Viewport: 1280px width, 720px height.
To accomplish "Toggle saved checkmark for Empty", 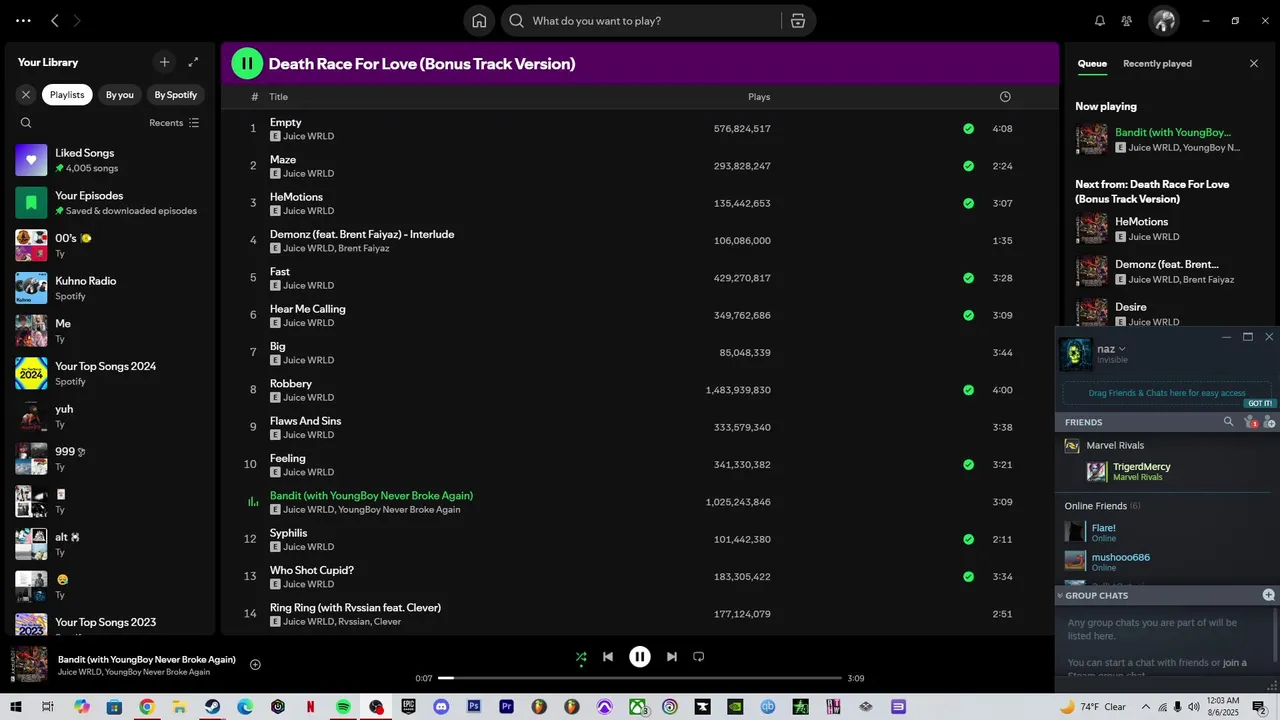I will (968, 129).
